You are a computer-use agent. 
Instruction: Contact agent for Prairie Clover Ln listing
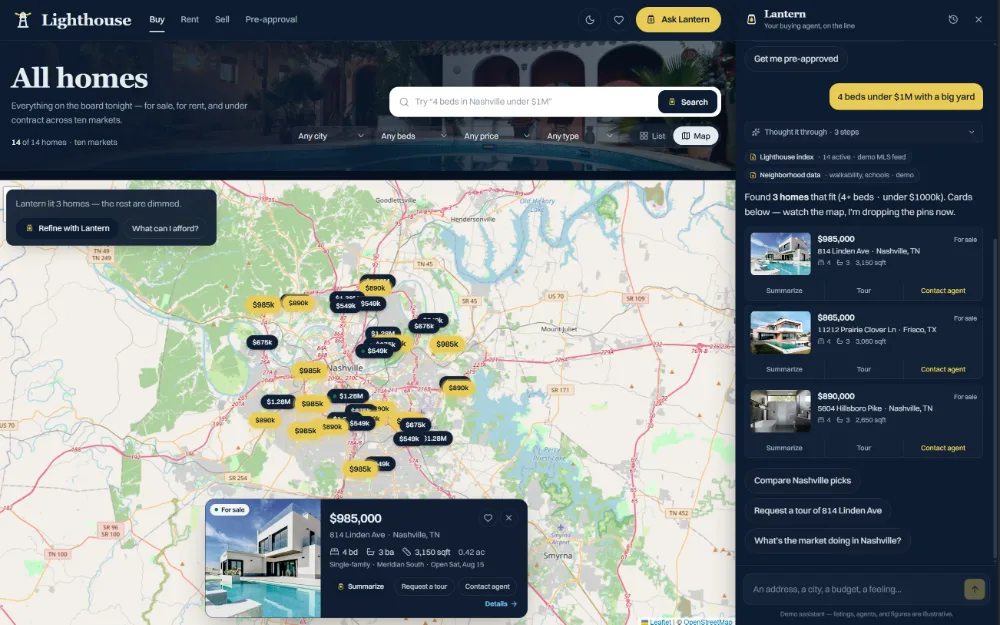click(943, 369)
